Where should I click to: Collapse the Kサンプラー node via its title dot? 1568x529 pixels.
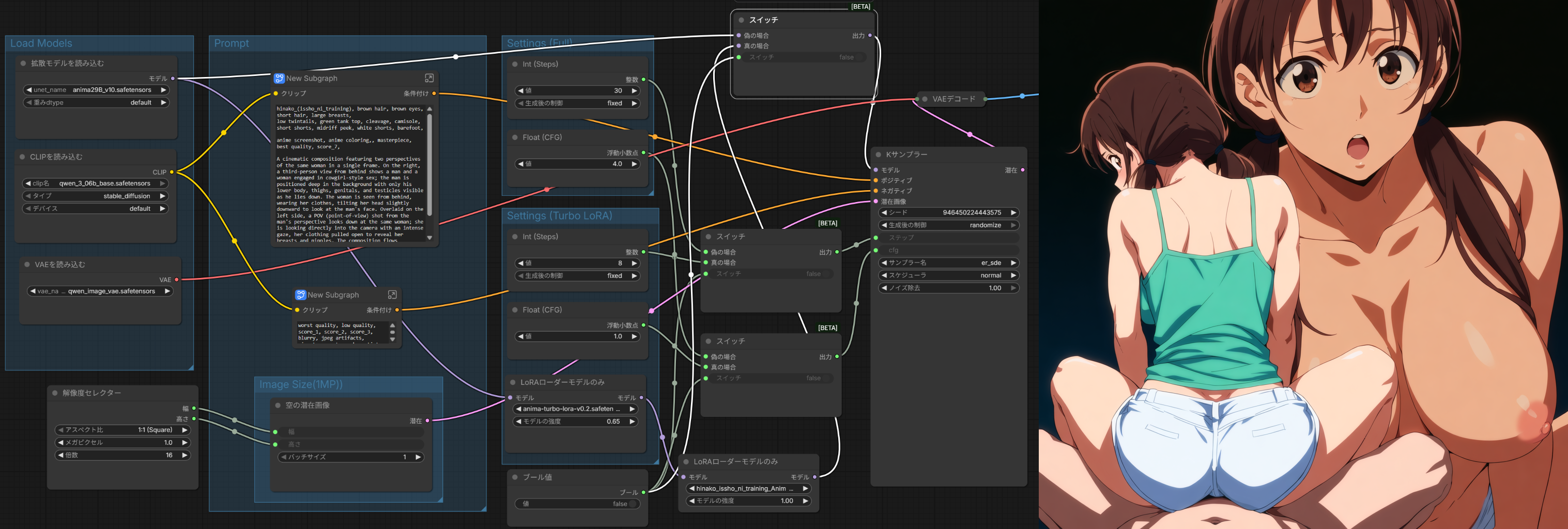879,154
